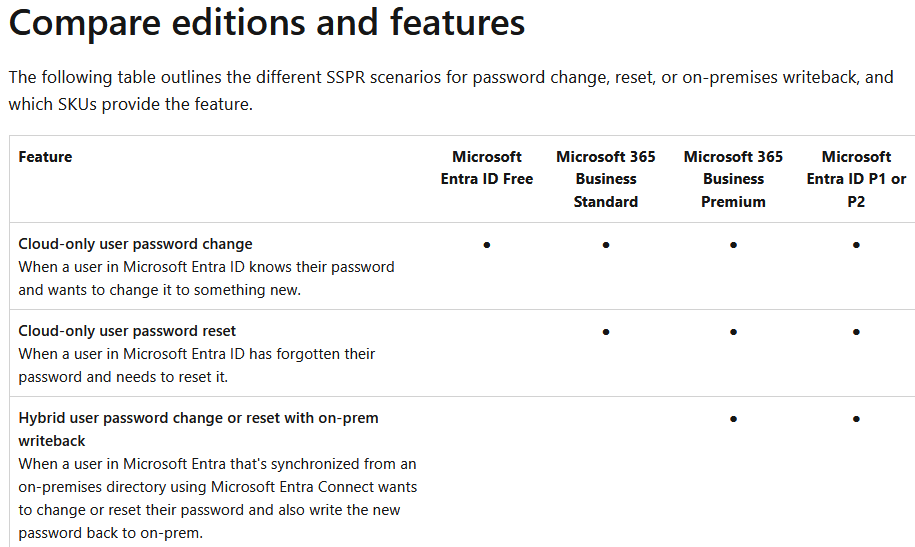
Task: Select Business Premium dot in password change row
Action: (x=733, y=244)
